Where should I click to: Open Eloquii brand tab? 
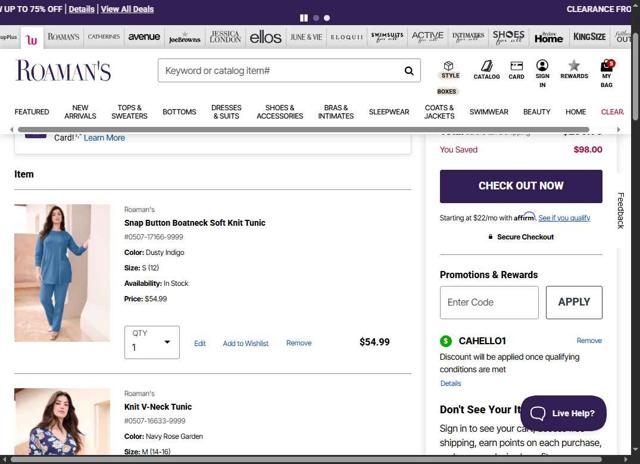pyautogui.click(x=347, y=37)
